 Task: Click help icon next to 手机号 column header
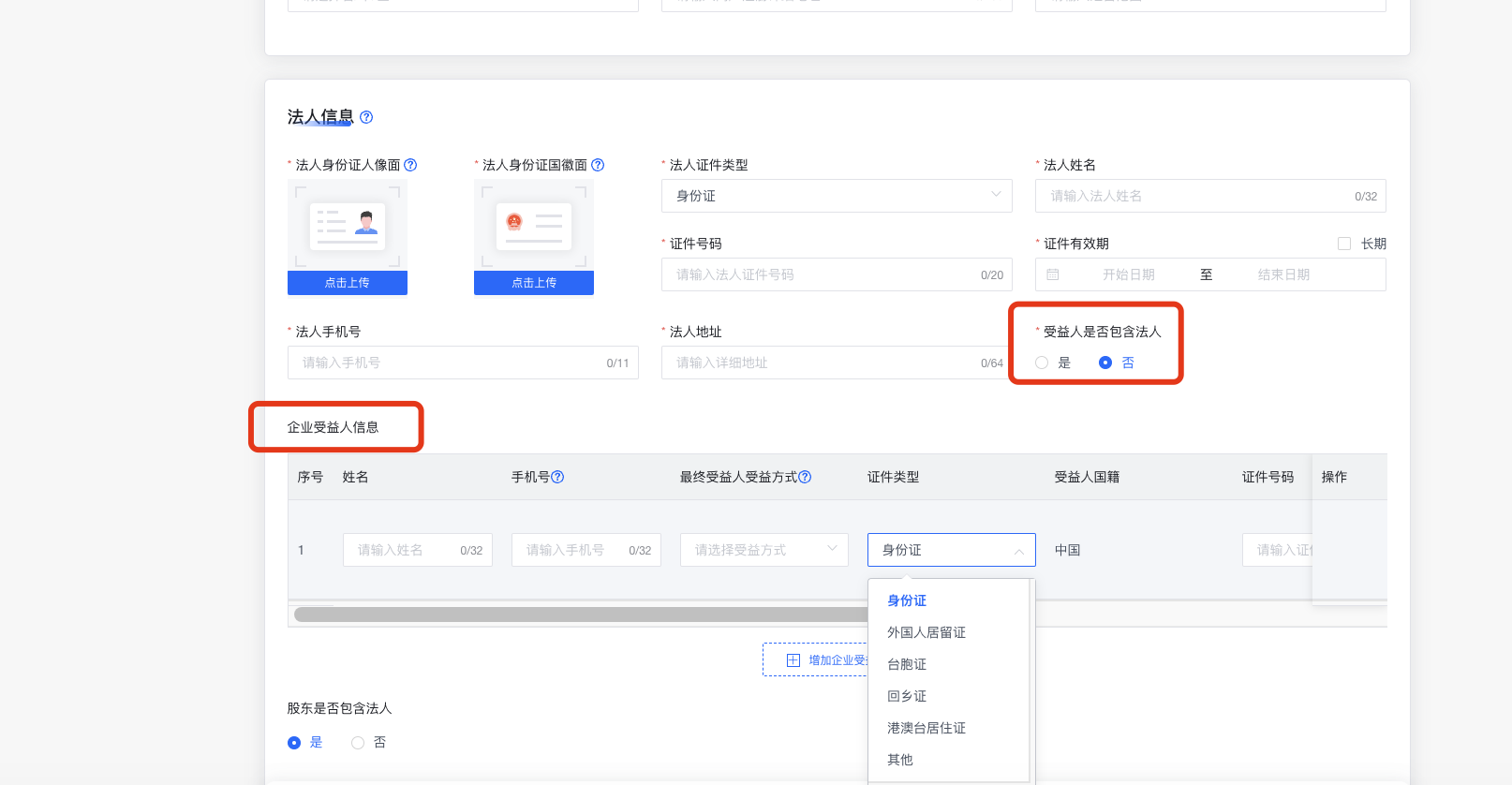[557, 477]
